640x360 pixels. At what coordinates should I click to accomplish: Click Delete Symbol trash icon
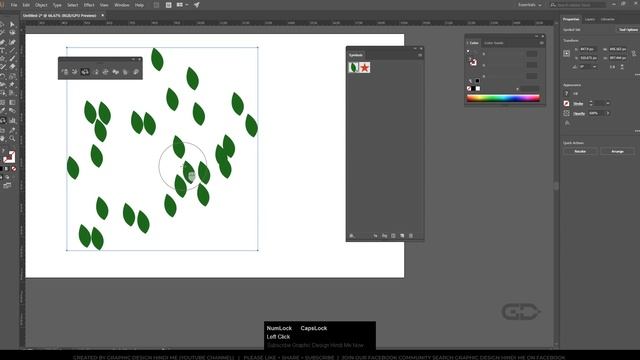[x=411, y=236]
